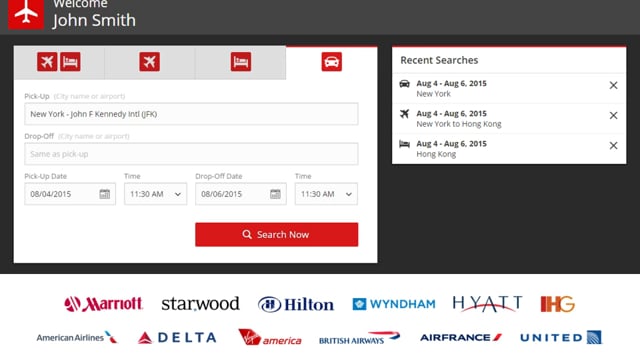640x360 pixels.
Task: Edit the Pick-Up location field
Action: tap(191, 114)
